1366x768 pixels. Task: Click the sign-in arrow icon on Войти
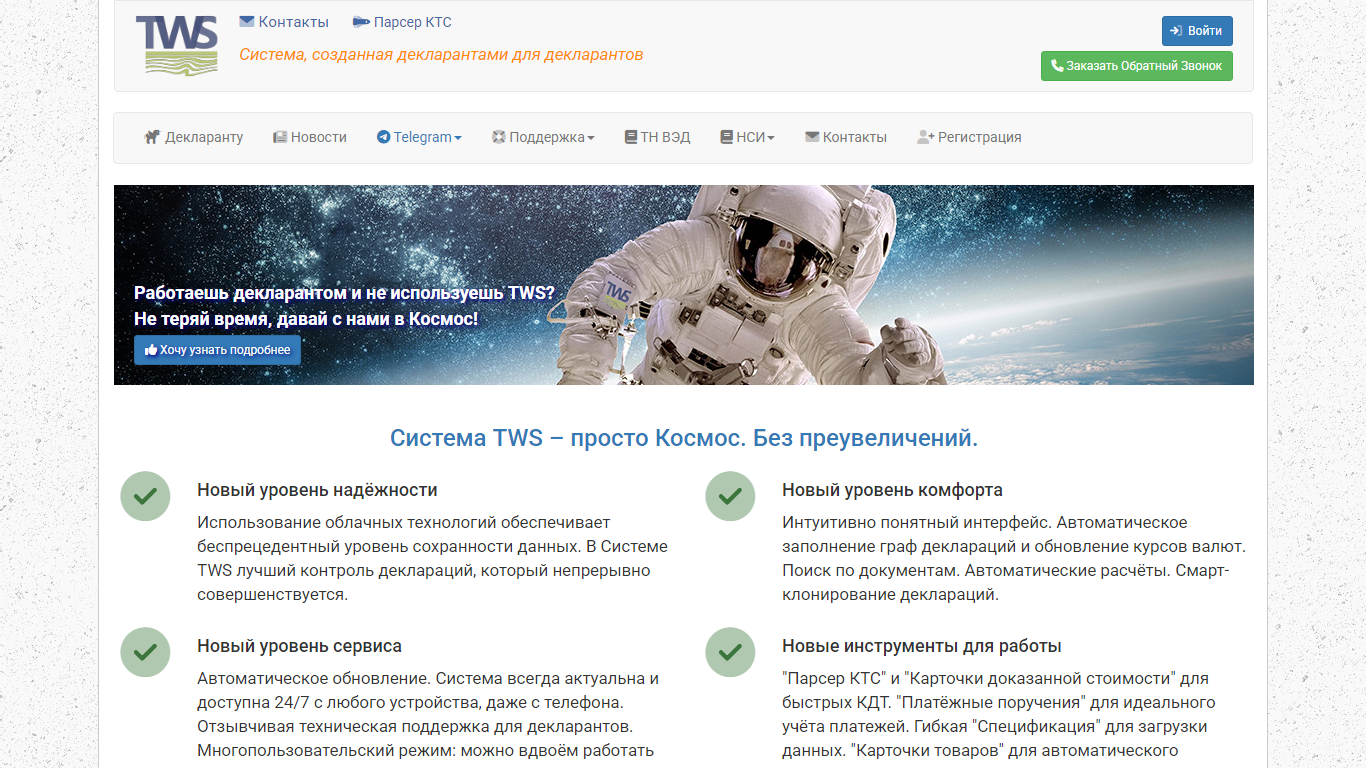tap(1177, 31)
